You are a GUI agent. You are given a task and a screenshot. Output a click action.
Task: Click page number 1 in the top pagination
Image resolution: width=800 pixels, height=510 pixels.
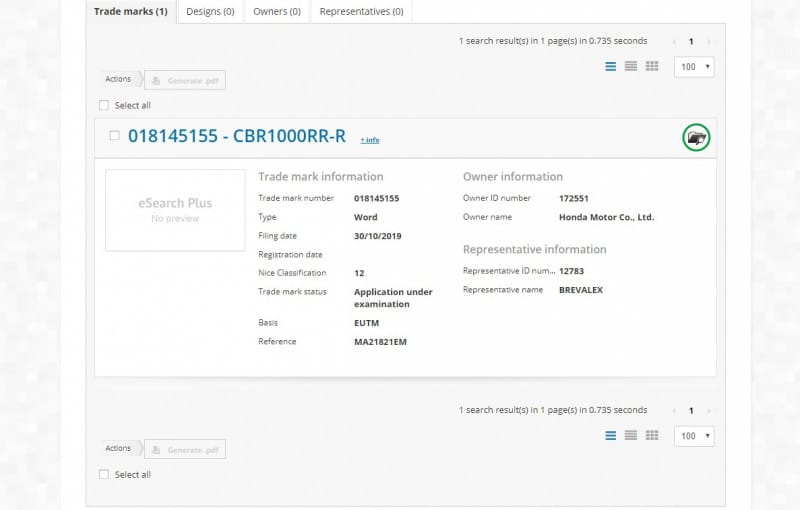(x=691, y=41)
